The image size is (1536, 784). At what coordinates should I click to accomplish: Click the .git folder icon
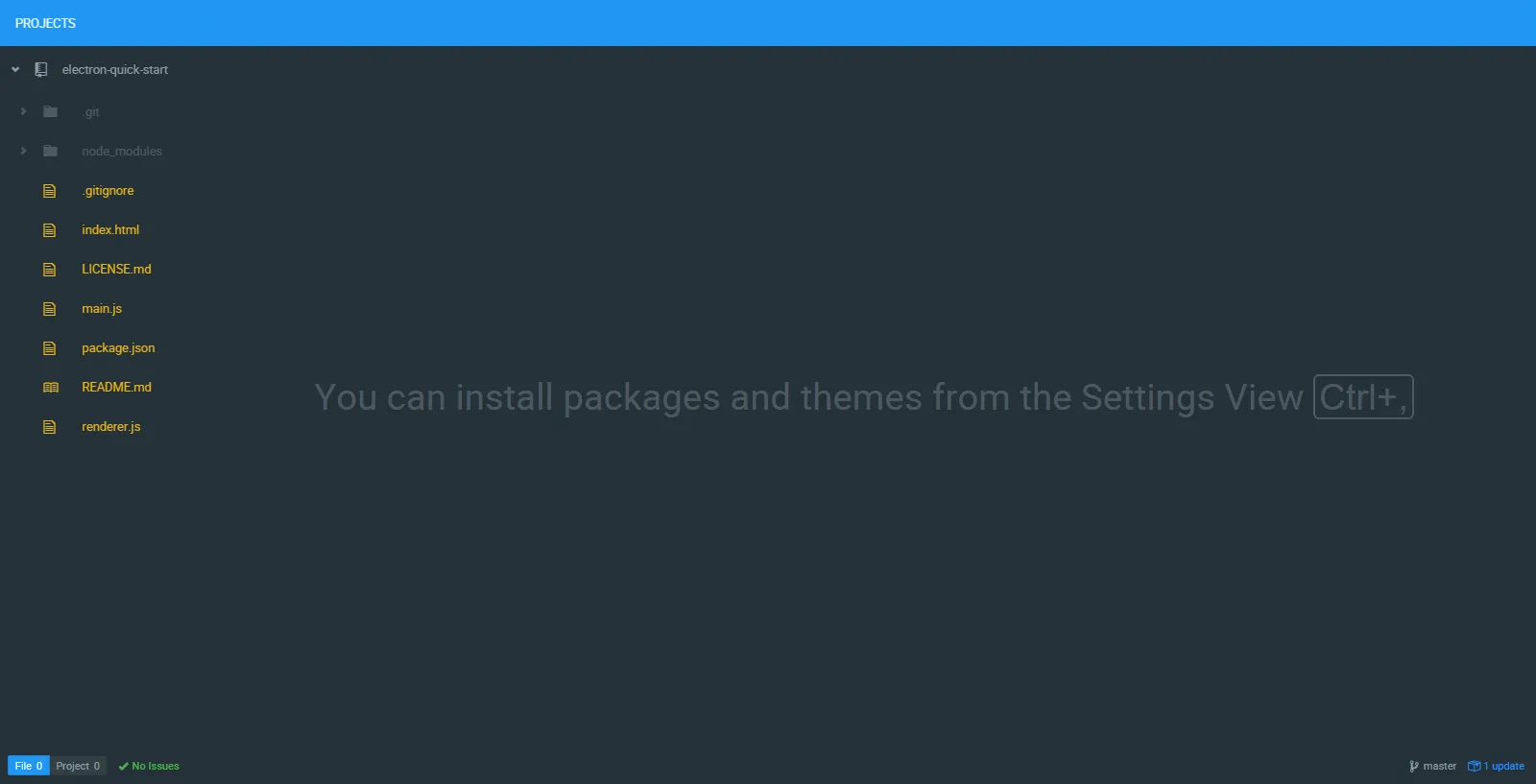coord(51,112)
